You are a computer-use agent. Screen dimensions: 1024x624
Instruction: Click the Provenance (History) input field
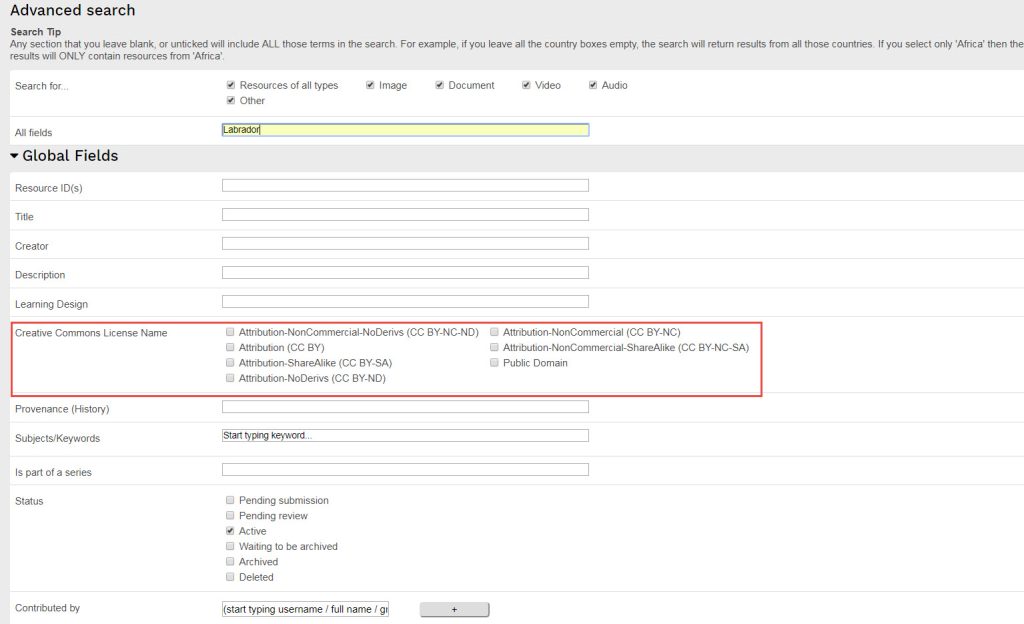click(405, 407)
